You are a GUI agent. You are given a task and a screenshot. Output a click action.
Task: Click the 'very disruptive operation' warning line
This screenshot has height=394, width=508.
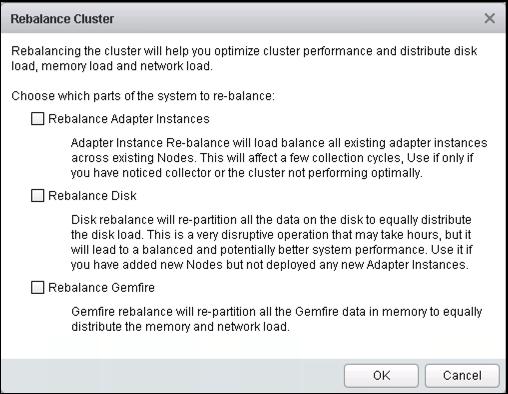click(x=271, y=235)
